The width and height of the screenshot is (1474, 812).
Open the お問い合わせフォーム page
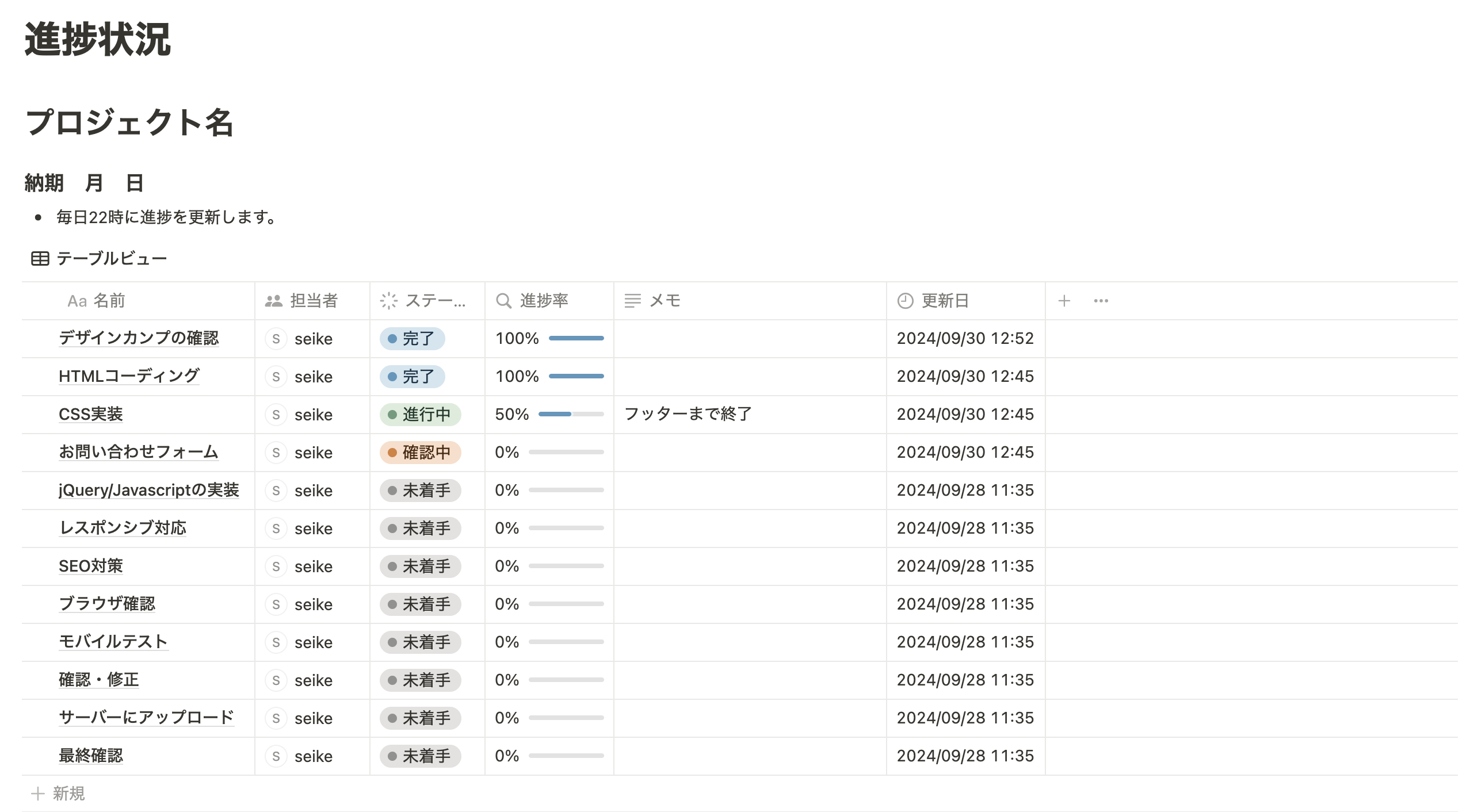coord(139,451)
